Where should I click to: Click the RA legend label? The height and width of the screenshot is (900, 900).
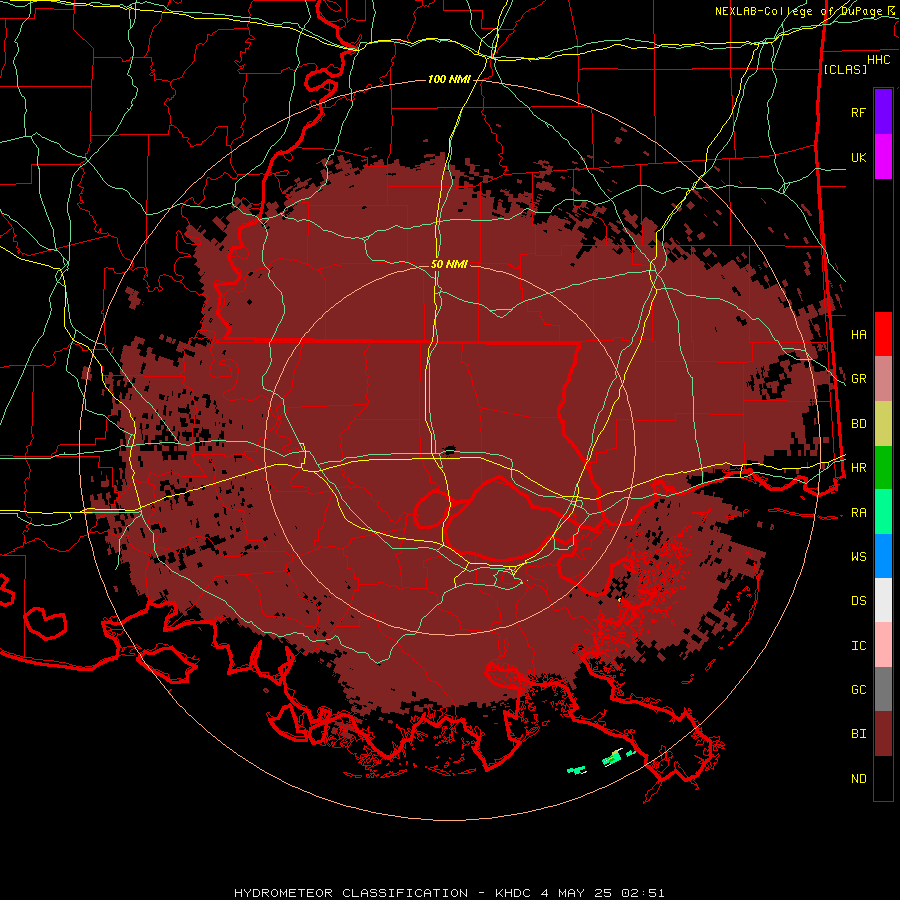[859, 513]
